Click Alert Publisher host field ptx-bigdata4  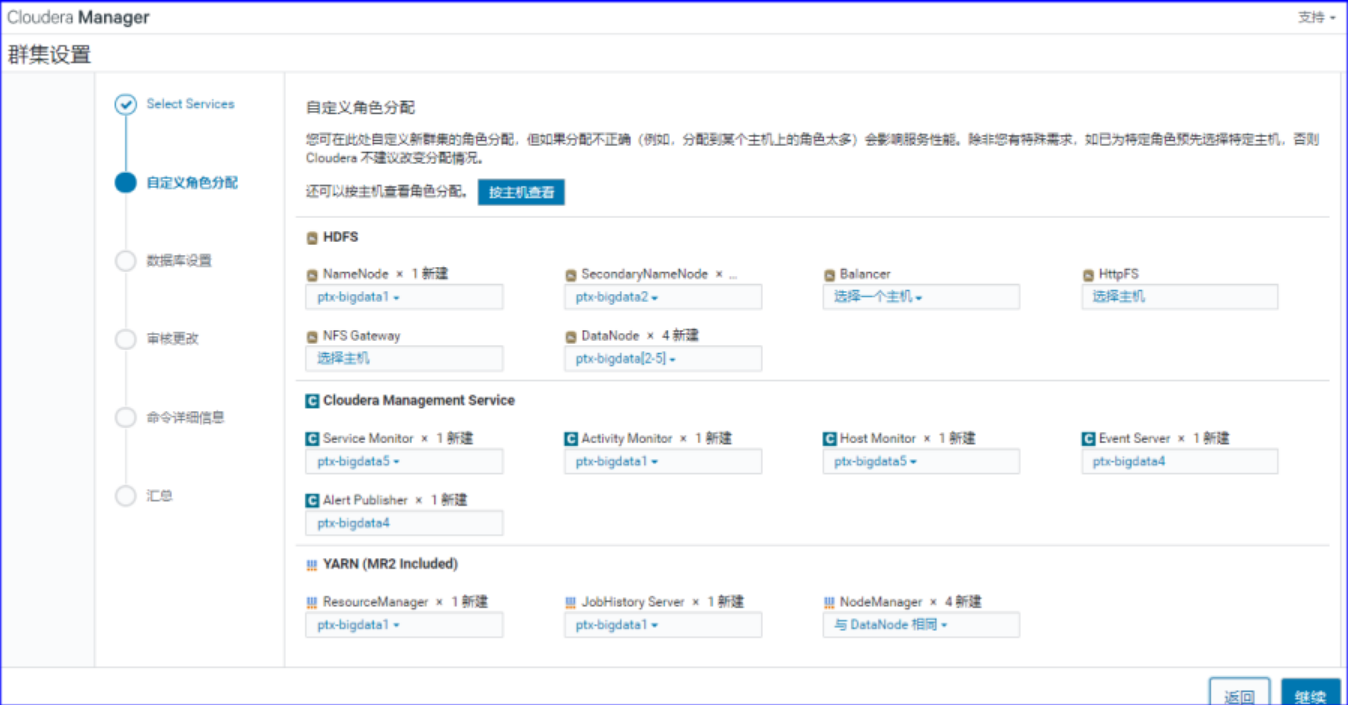pyautogui.click(x=404, y=523)
